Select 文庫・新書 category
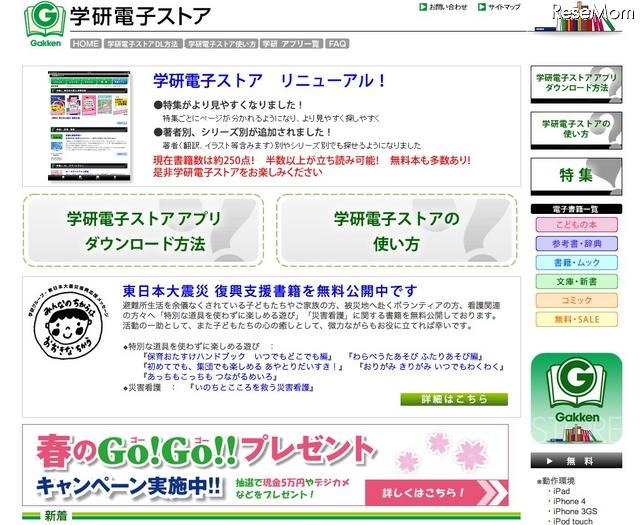640x525 pixels. click(x=576, y=282)
